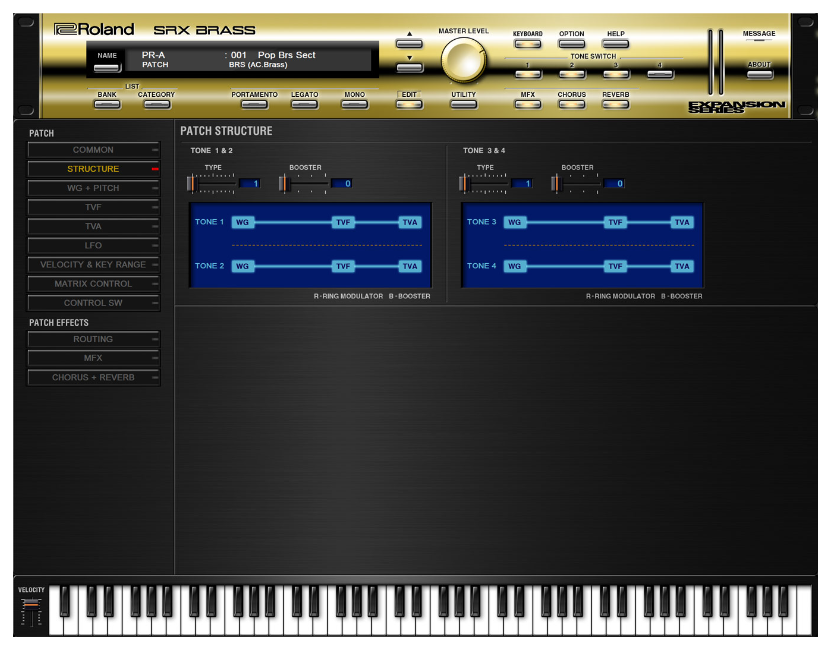Open the Common patch section

click(93, 150)
